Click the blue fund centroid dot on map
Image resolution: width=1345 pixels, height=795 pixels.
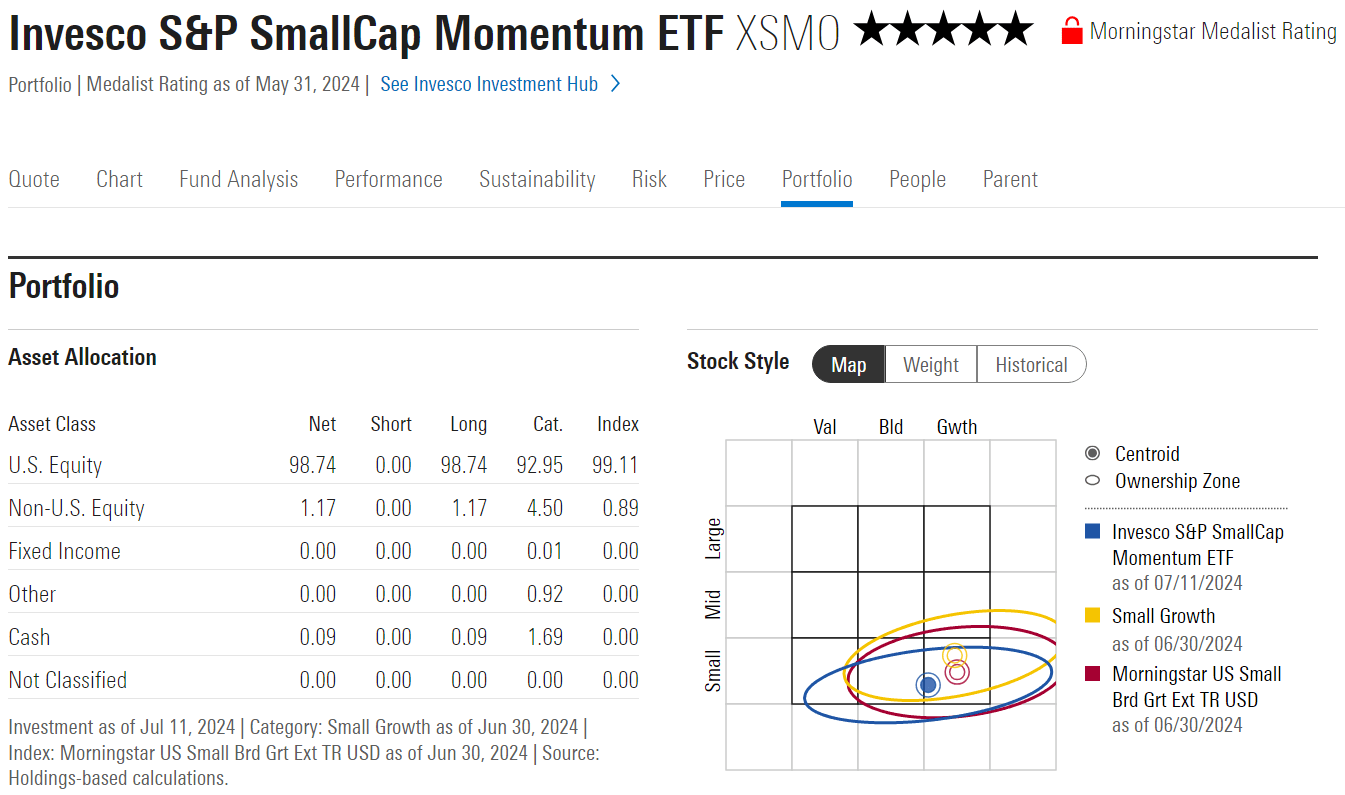point(928,684)
